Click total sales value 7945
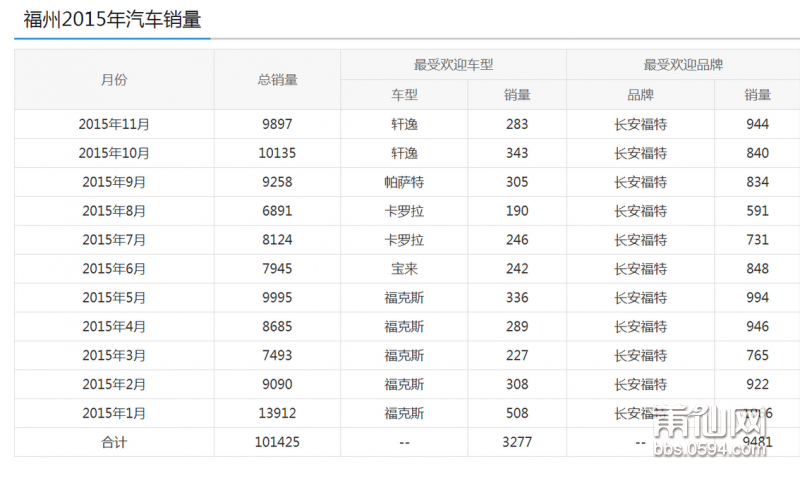 click(x=277, y=269)
